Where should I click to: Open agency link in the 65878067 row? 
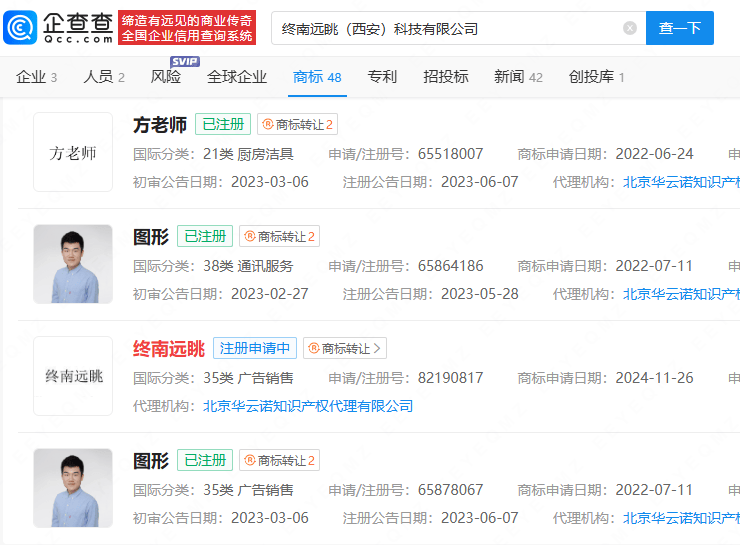point(681,518)
